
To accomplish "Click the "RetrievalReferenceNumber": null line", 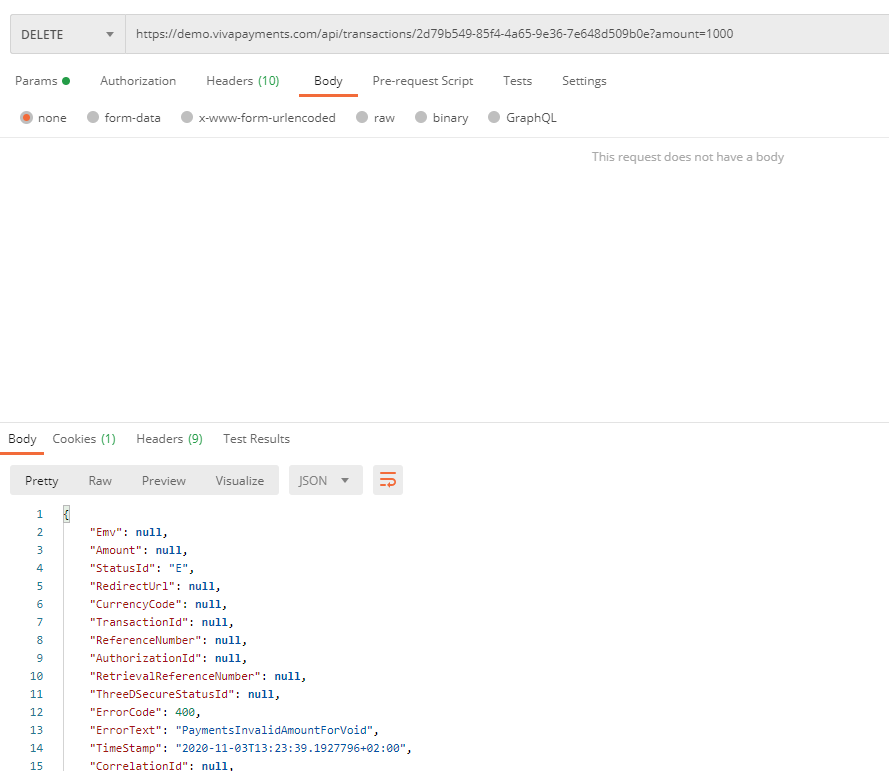I will click(198, 676).
